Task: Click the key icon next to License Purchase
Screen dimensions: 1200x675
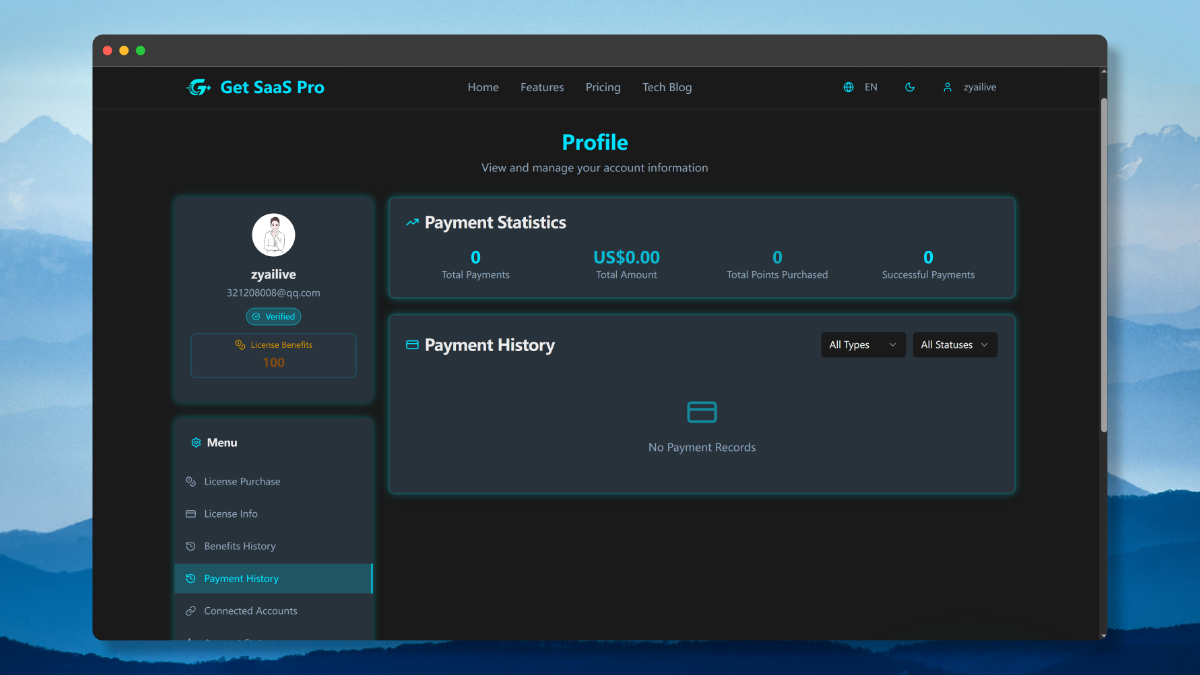Action: pos(190,481)
